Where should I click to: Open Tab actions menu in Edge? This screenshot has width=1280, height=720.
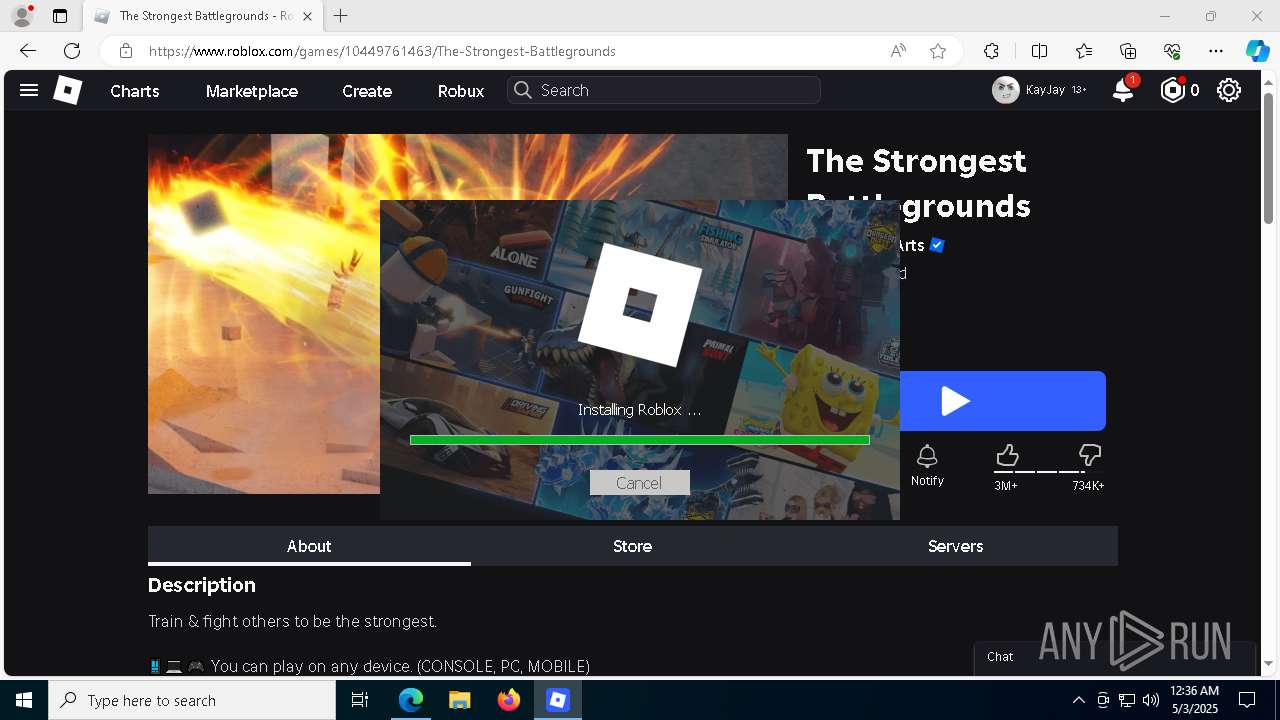click(60, 16)
